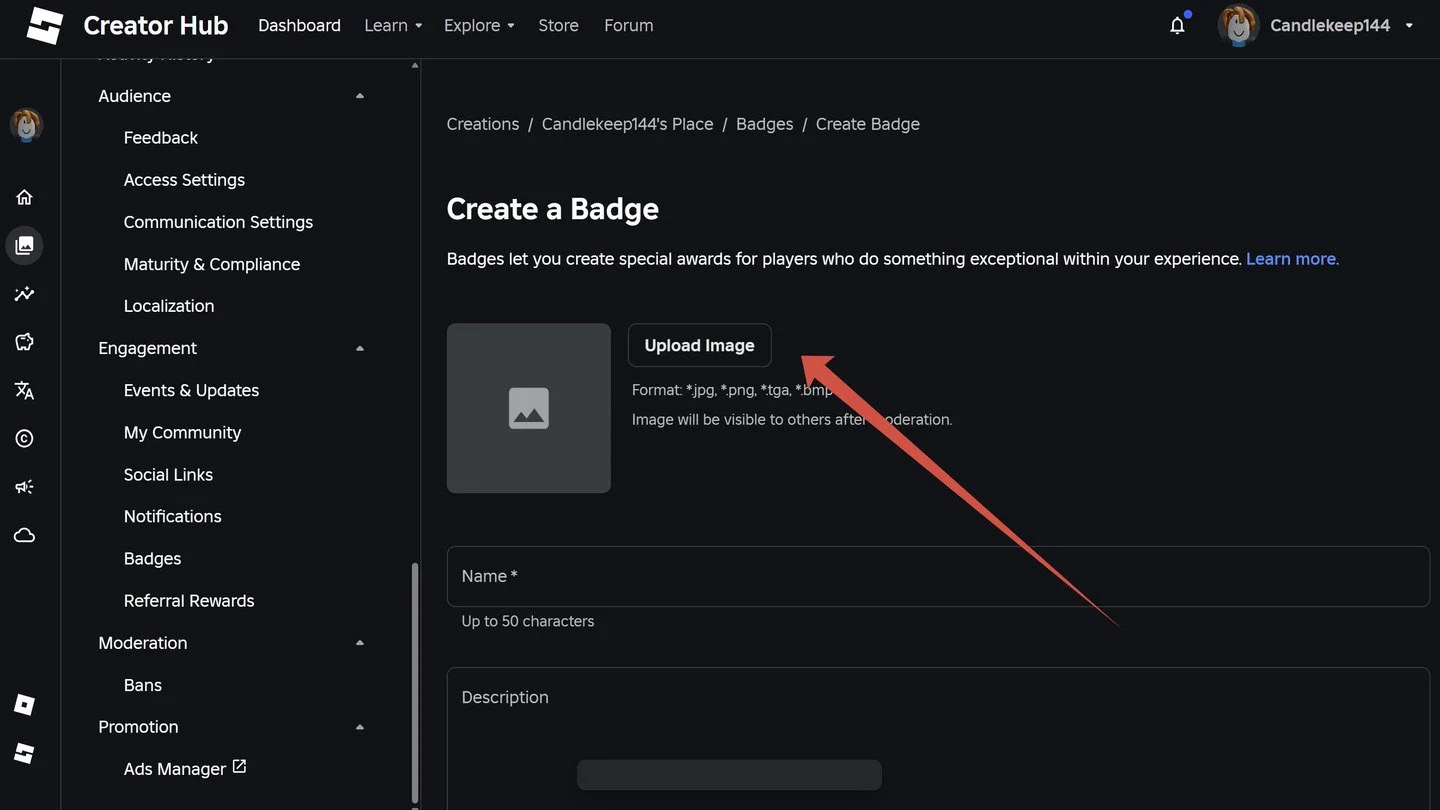This screenshot has width=1440, height=810.
Task: Click the external link icon beside Ads Manager
Action: click(239, 767)
